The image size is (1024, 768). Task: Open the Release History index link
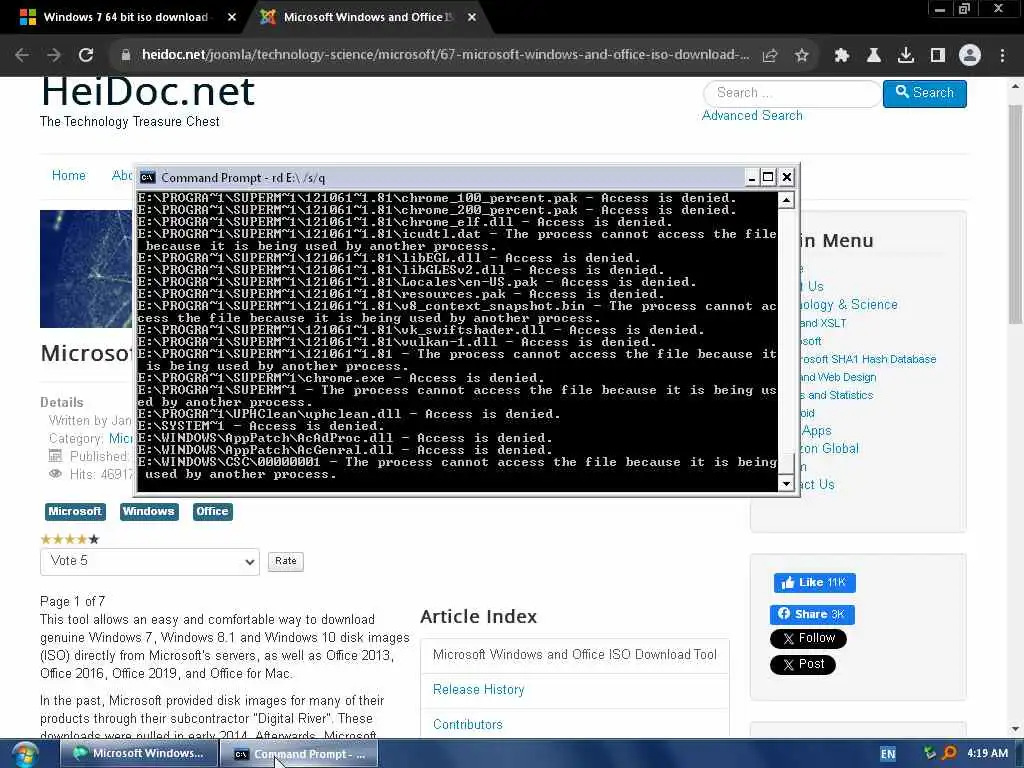click(x=479, y=690)
